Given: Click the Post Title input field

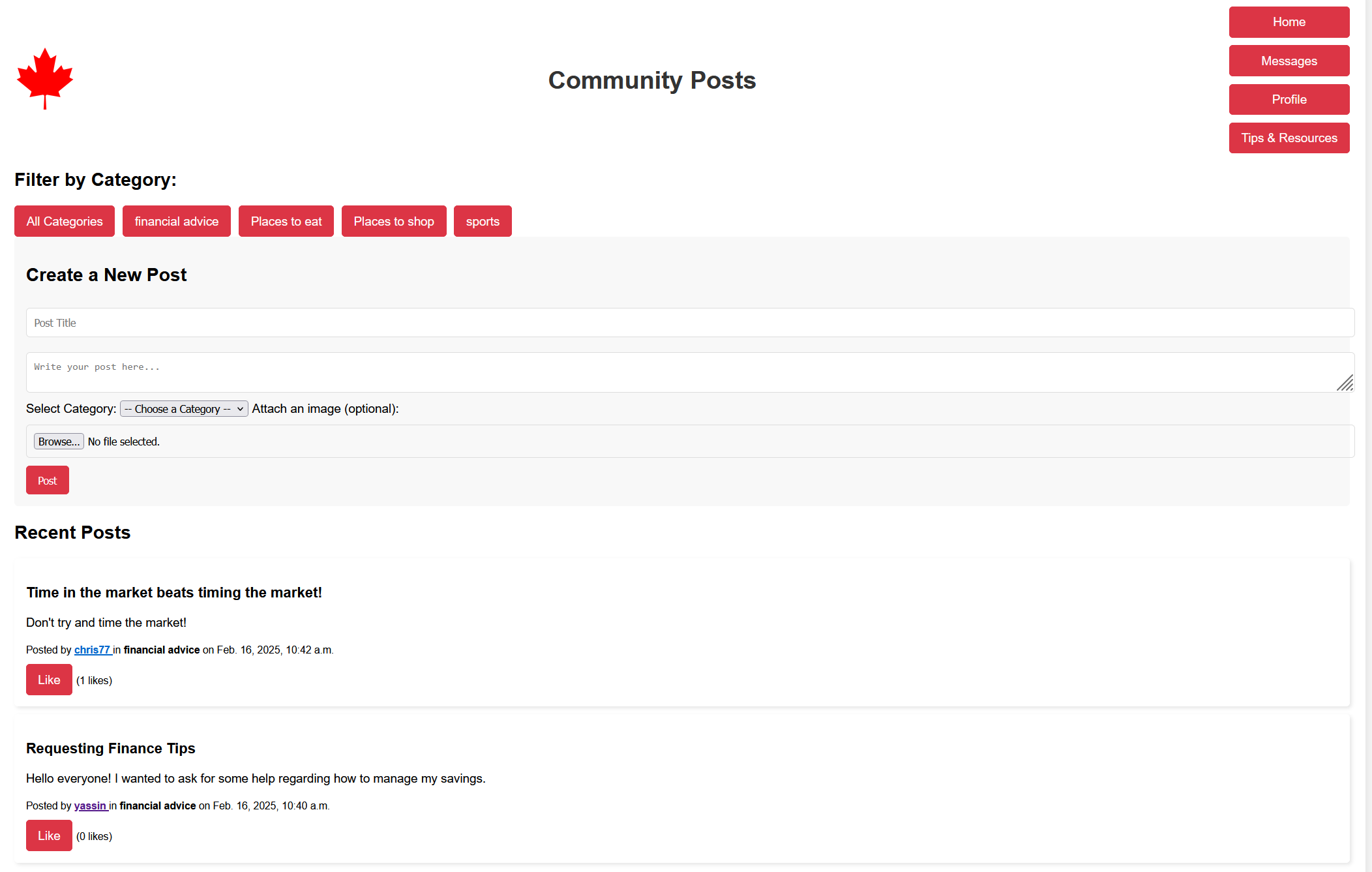Looking at the screenshot, I should pyautogui.click(x=690, y=323).
